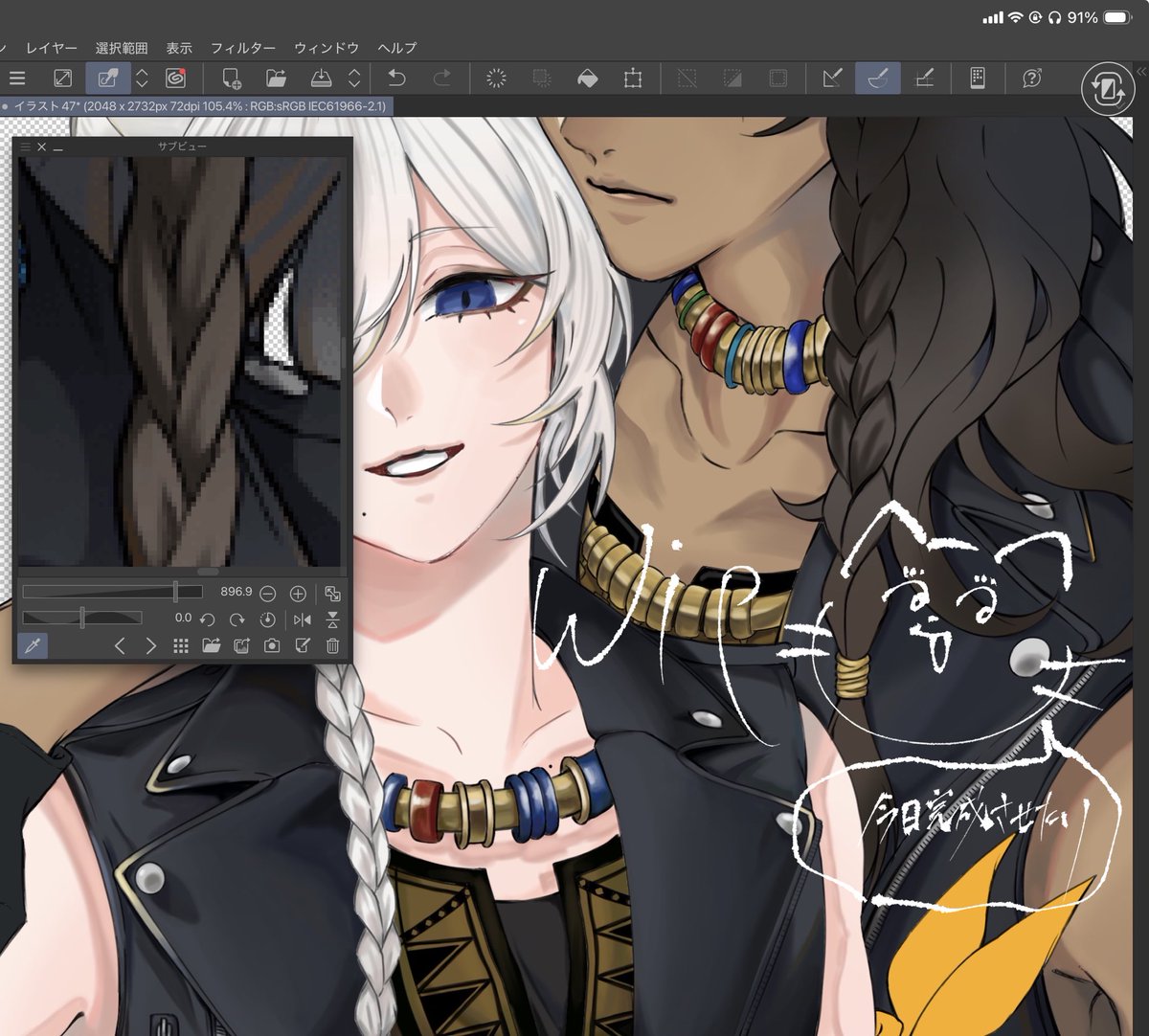This screenshot has height=1036, width=1149.
Task: Zoom out the Sub View with minus icon
Action: [268, 594]
